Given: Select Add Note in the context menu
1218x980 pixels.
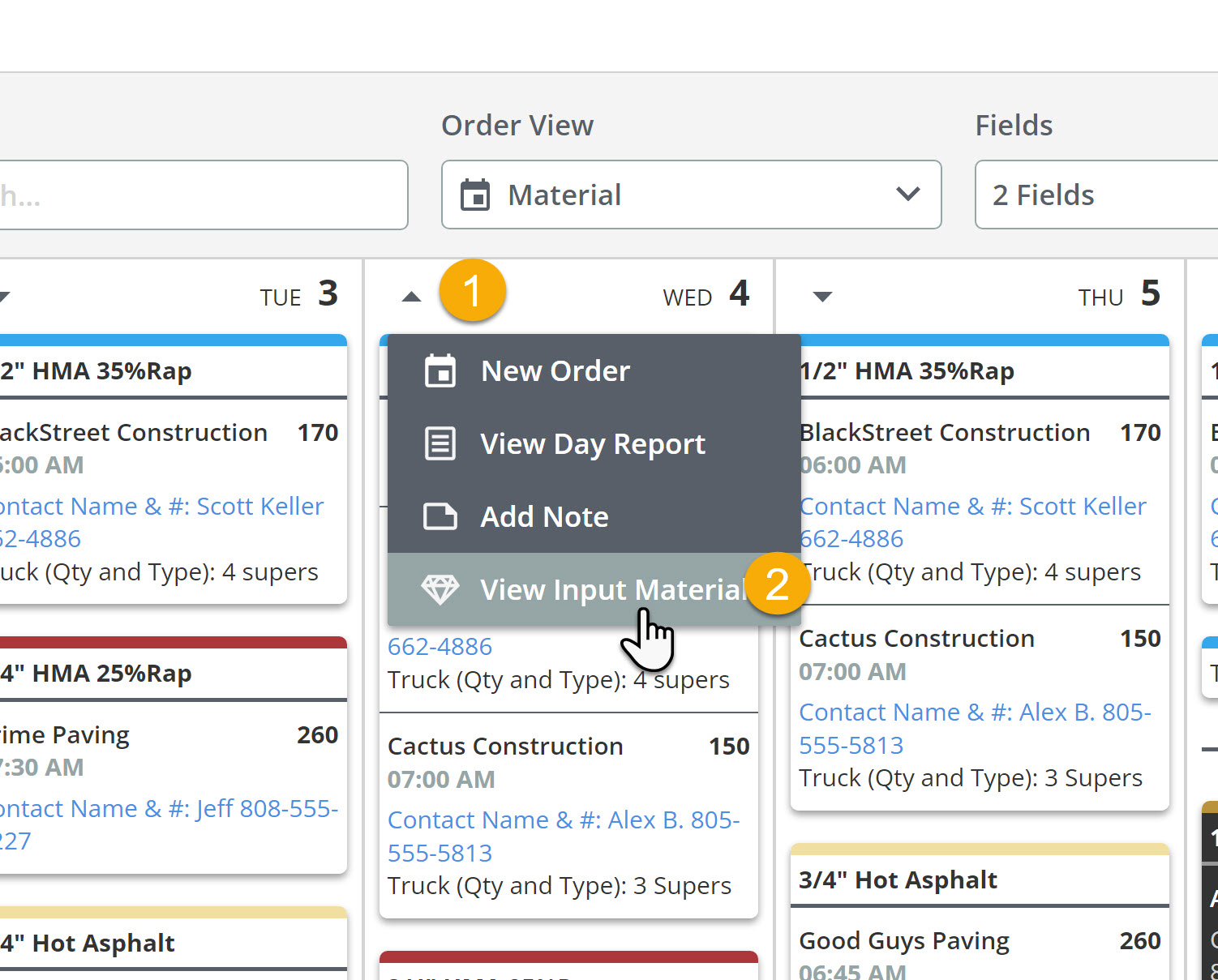Looking at the screenshot, I should tap(544, 516).
